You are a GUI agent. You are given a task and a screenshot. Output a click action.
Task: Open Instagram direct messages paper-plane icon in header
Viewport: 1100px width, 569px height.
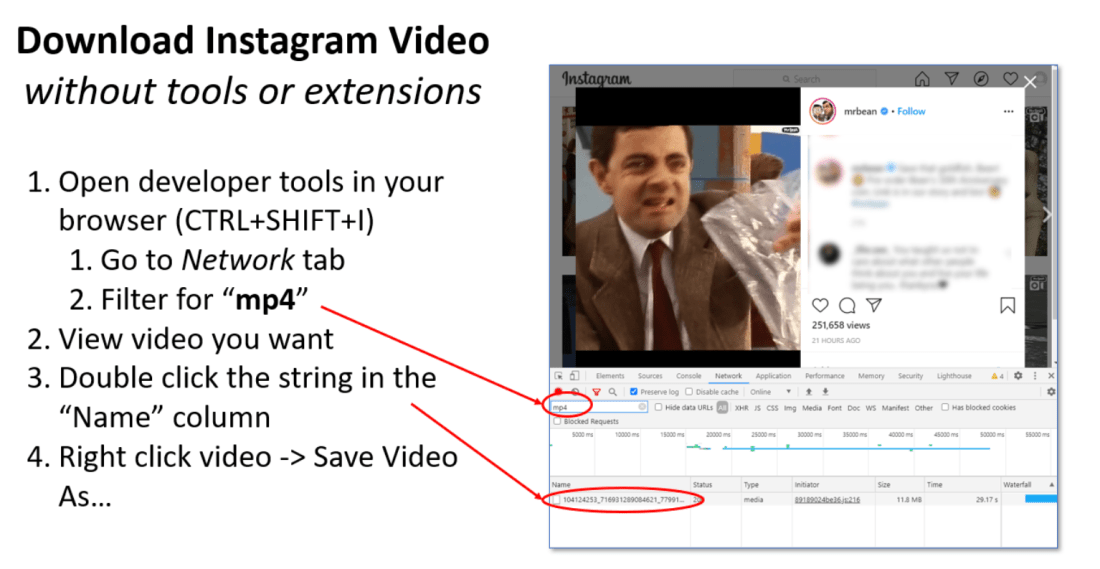pyautogui.click(x=951, y=79)
